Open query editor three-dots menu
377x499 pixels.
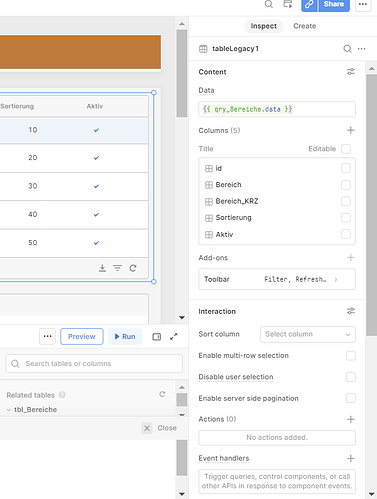(x=47, y=337)
